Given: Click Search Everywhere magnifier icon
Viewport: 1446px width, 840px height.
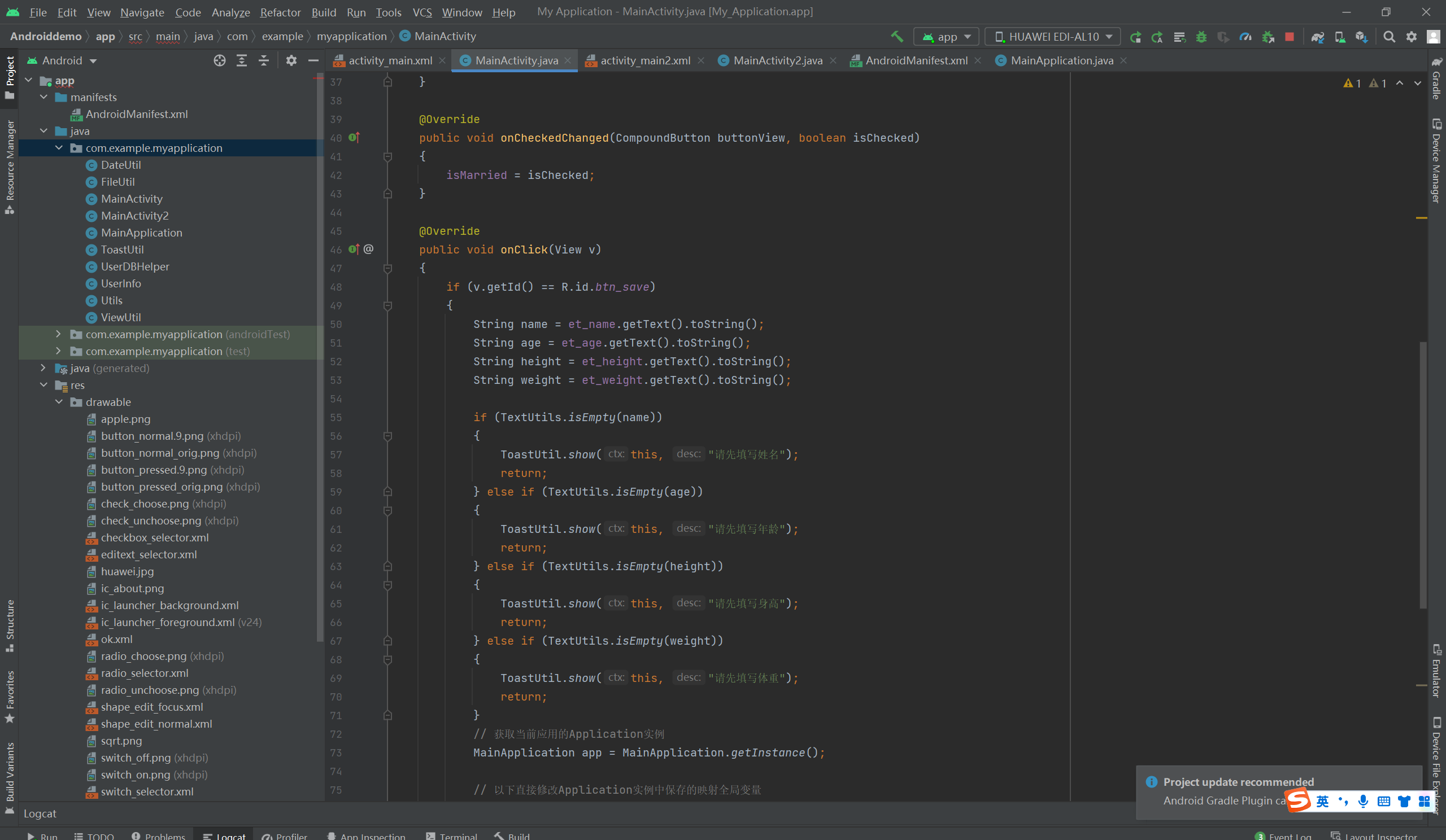Looking at the screenshot, I should (x=1389, y=37).
